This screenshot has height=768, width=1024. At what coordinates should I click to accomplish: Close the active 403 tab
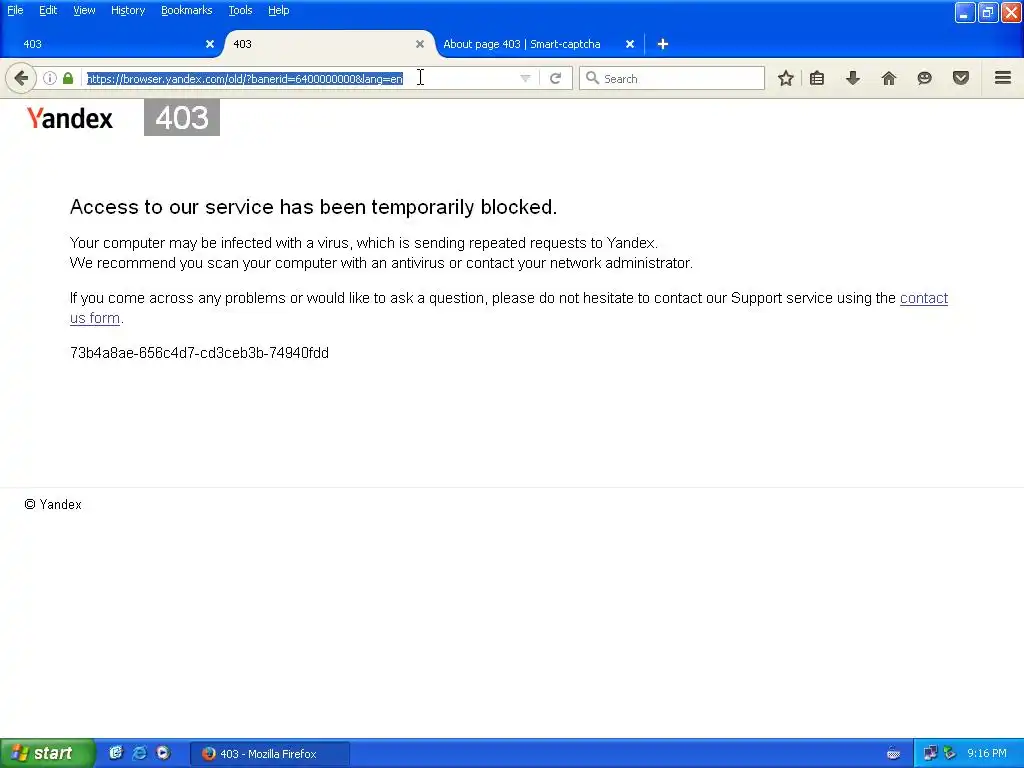[420, 44]
